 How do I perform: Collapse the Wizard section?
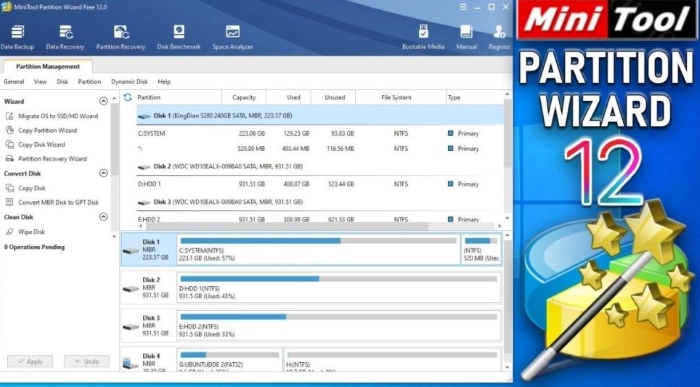104,101
